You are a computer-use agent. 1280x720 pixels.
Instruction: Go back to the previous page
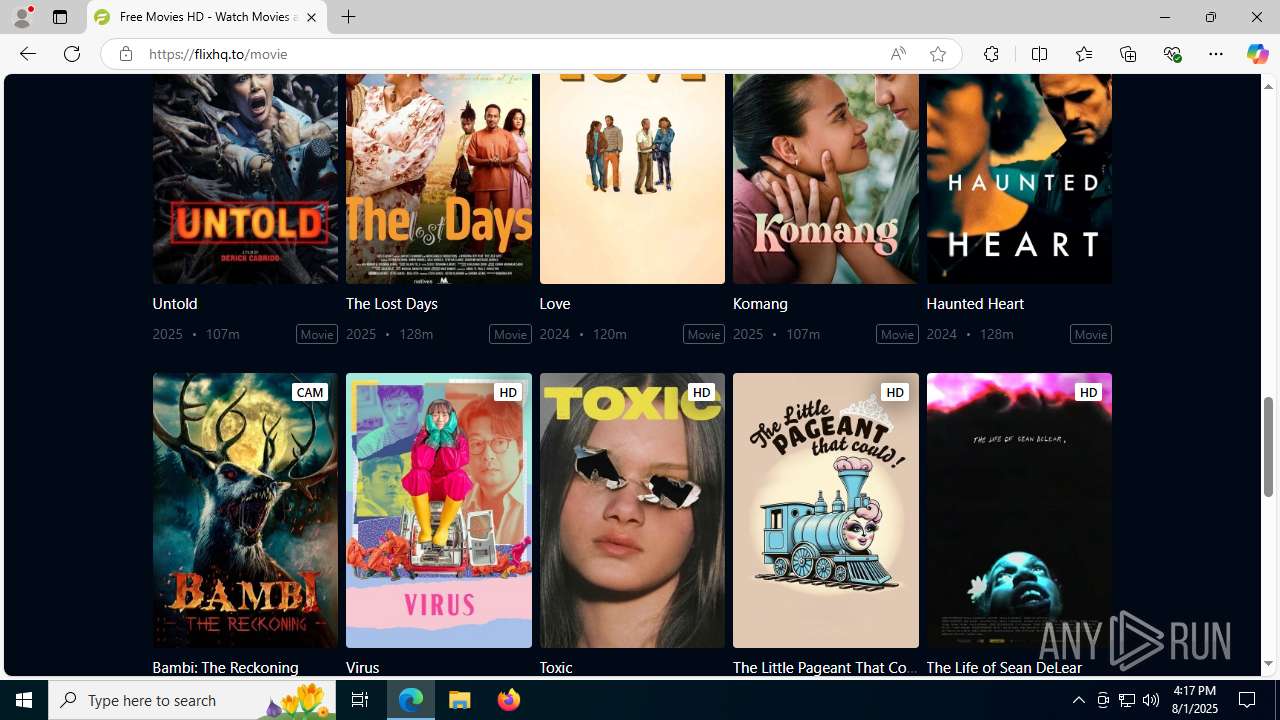coord(27,54)
